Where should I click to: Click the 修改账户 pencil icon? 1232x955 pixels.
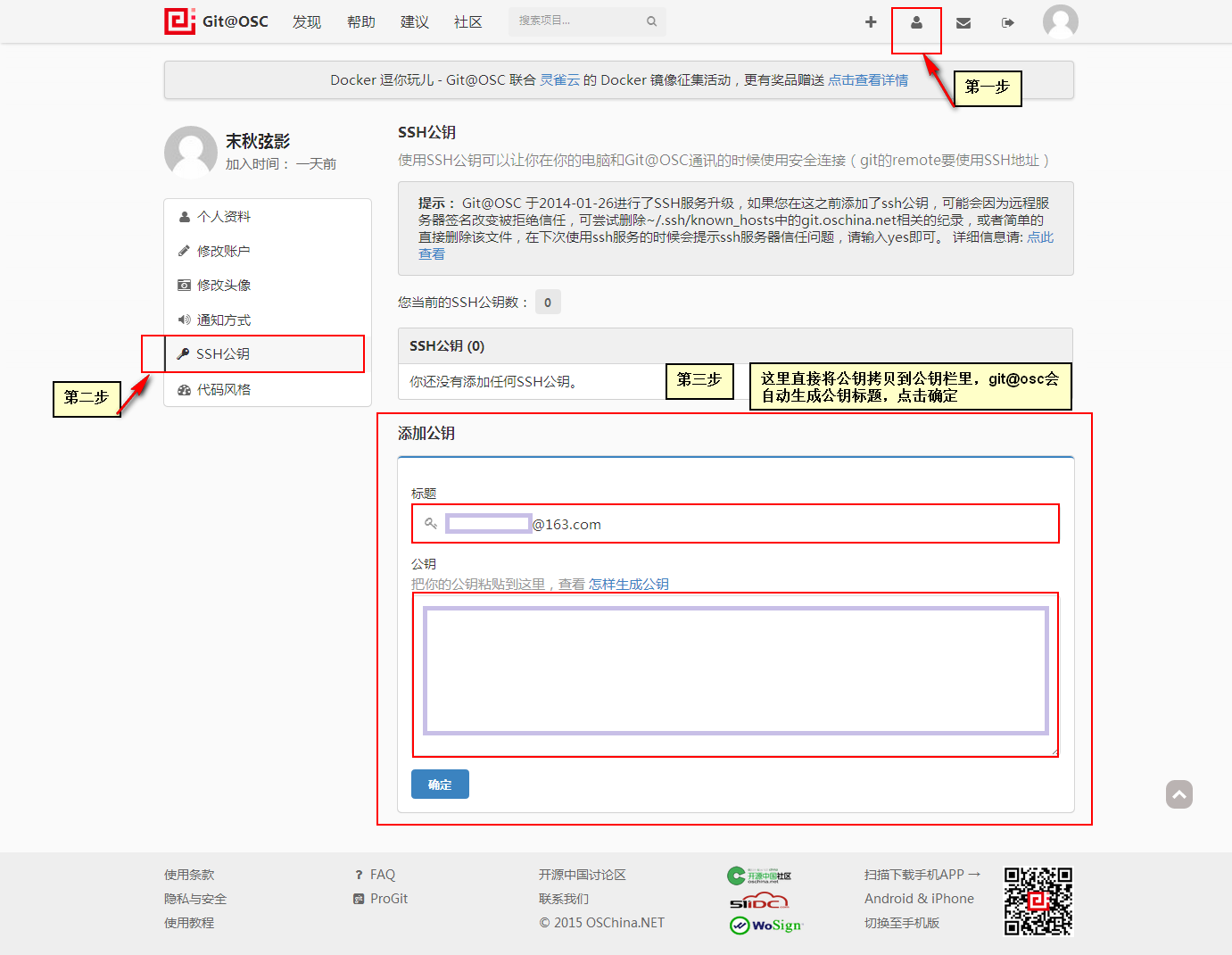point(185,251)
